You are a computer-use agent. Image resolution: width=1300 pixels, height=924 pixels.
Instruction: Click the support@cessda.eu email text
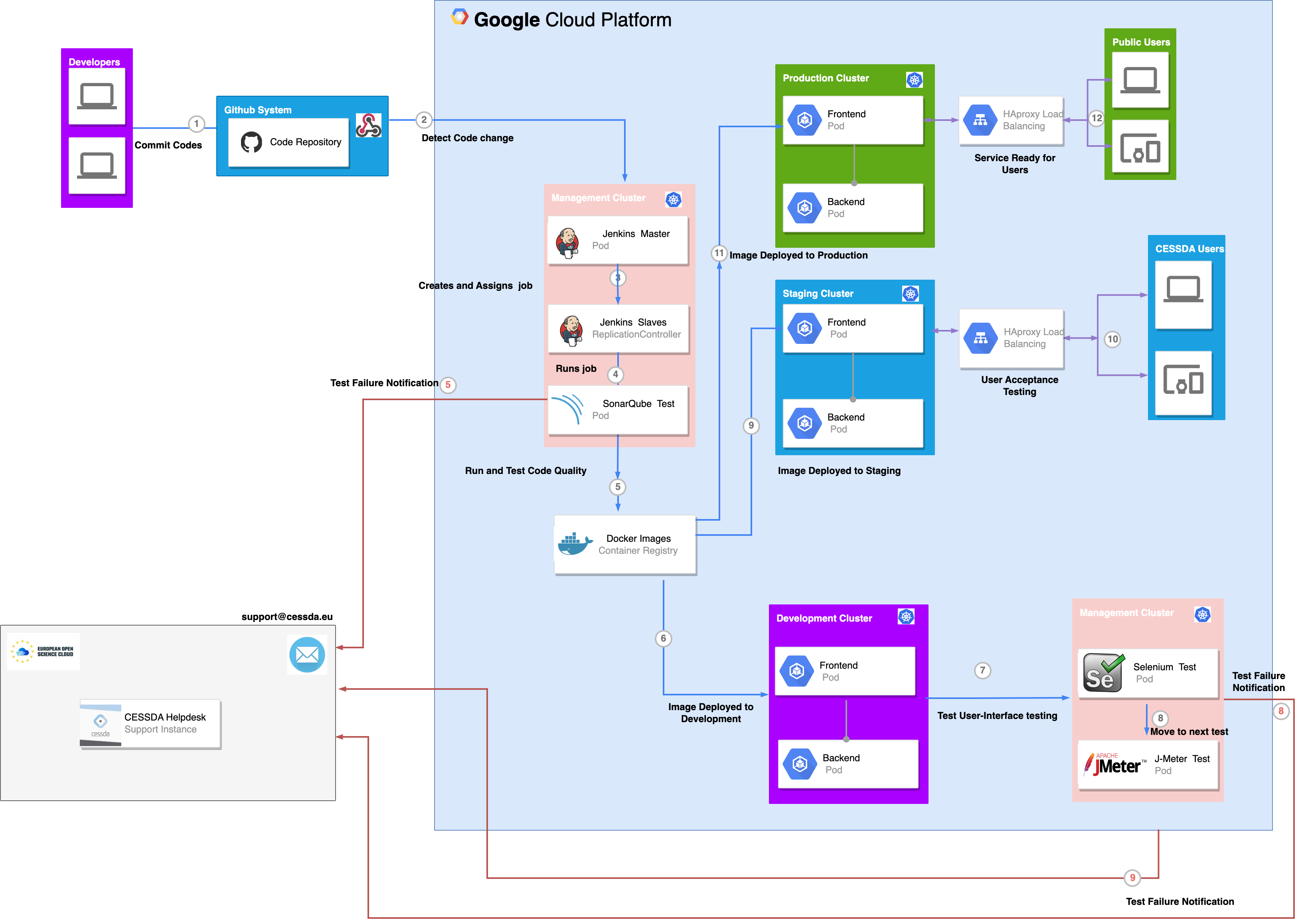[x=287, y=617]
